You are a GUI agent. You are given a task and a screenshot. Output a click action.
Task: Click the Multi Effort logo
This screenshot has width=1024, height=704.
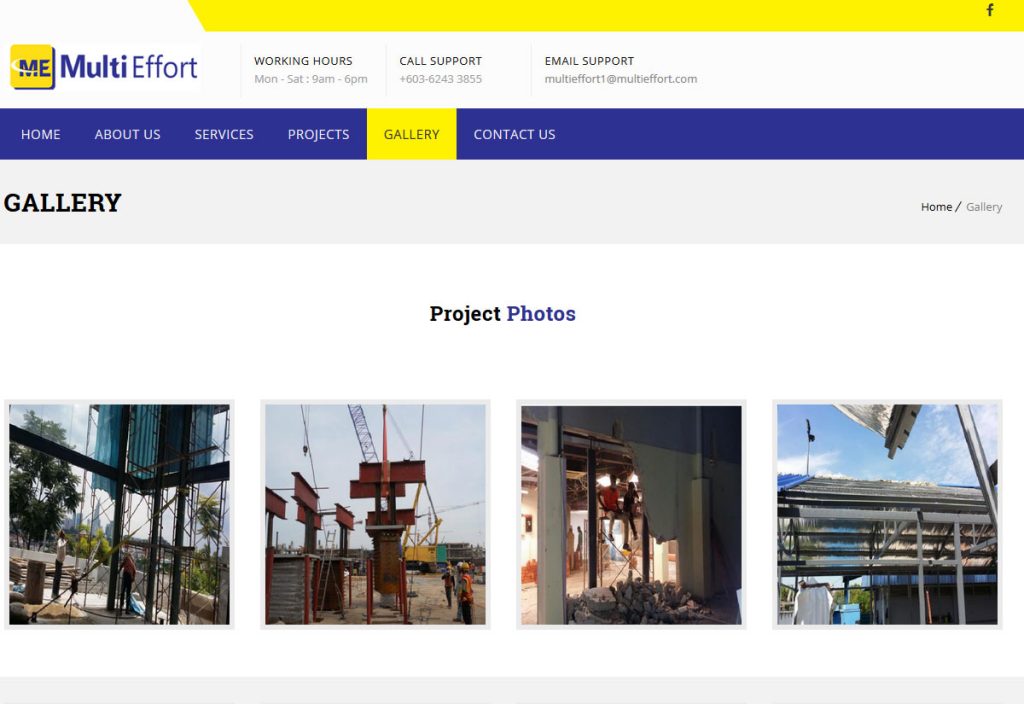point(105,68)
